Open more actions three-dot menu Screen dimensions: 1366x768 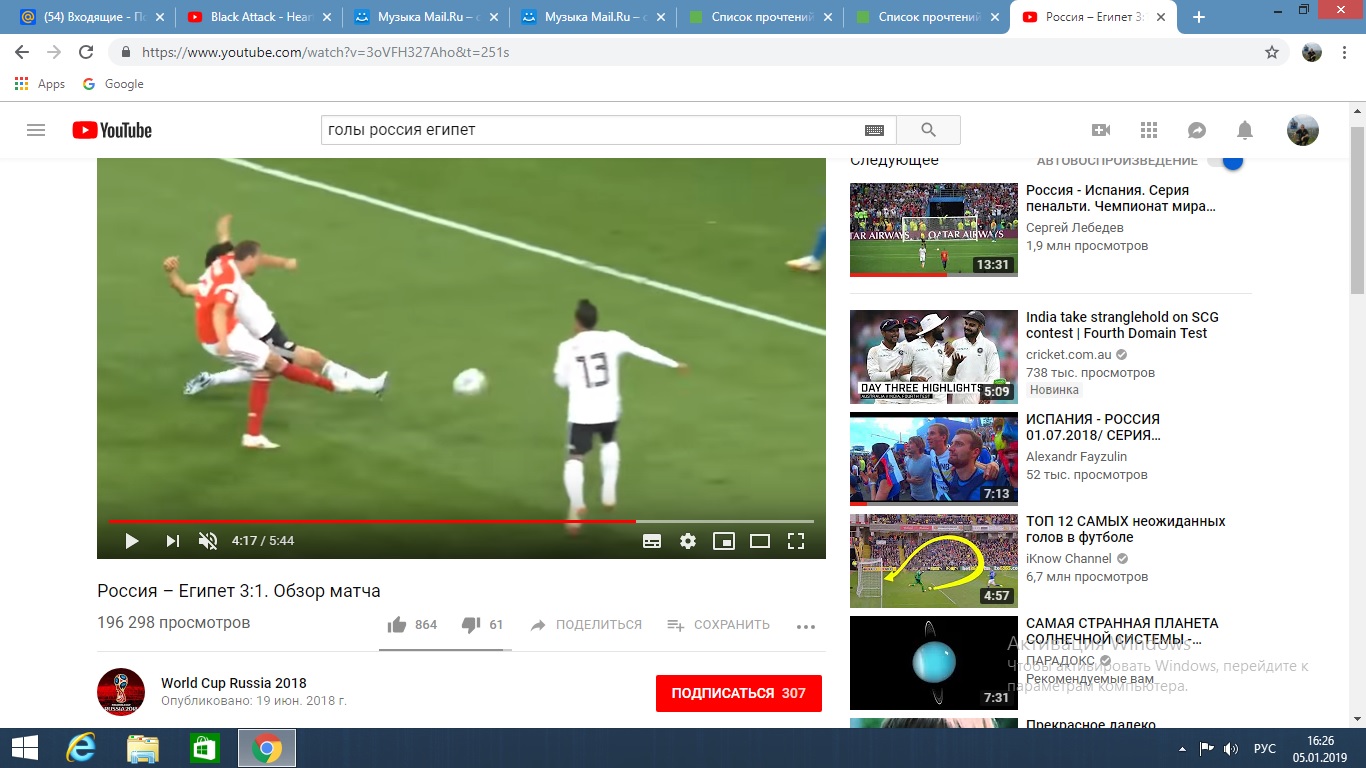806,626
